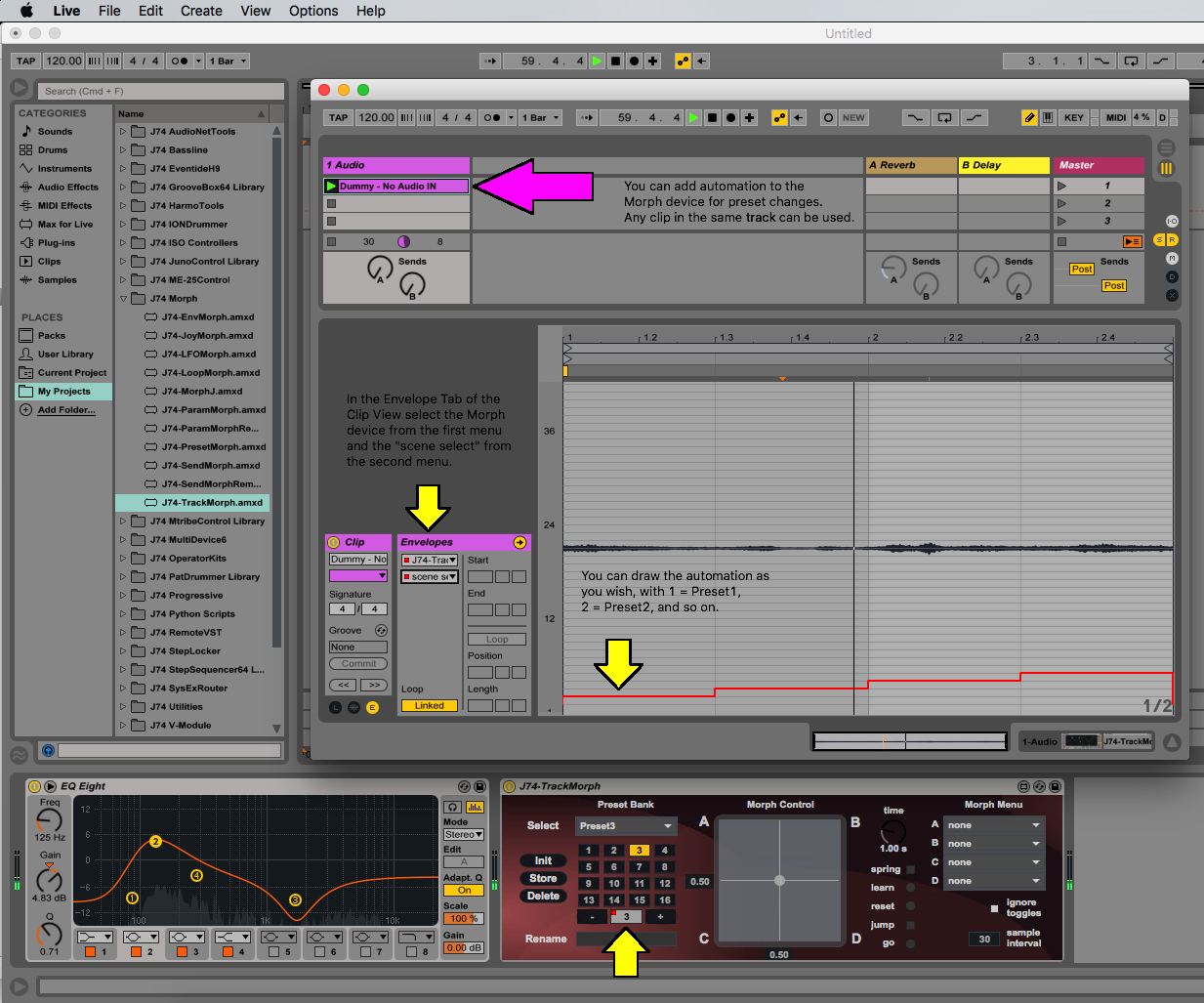This screenshot has width=1204, height=1003.
Task: Click the Store preset button
Action: 543,878
